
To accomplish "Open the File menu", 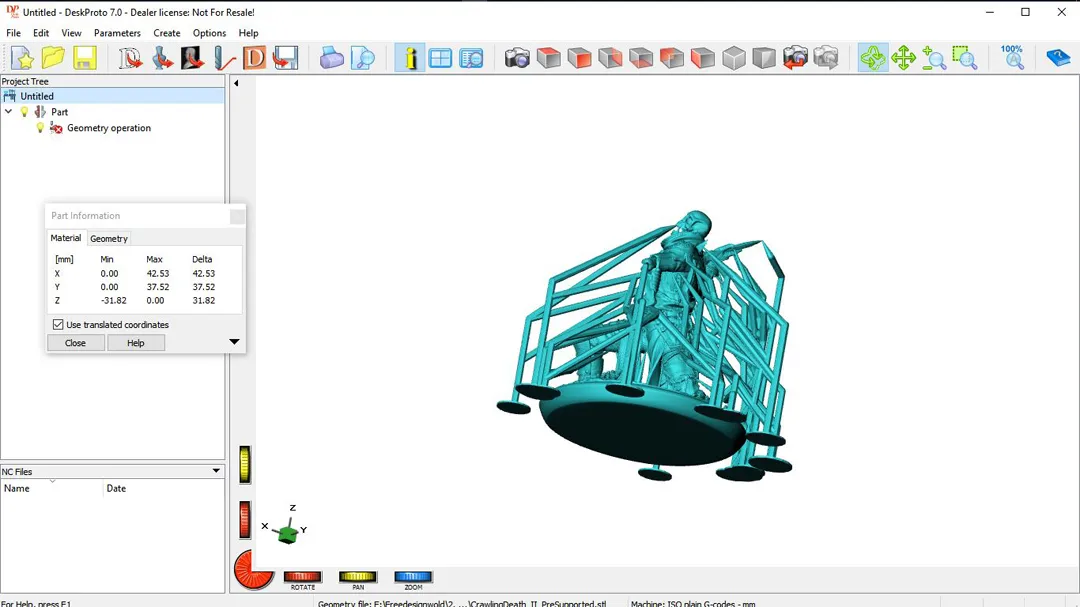I will click(14, 33).
